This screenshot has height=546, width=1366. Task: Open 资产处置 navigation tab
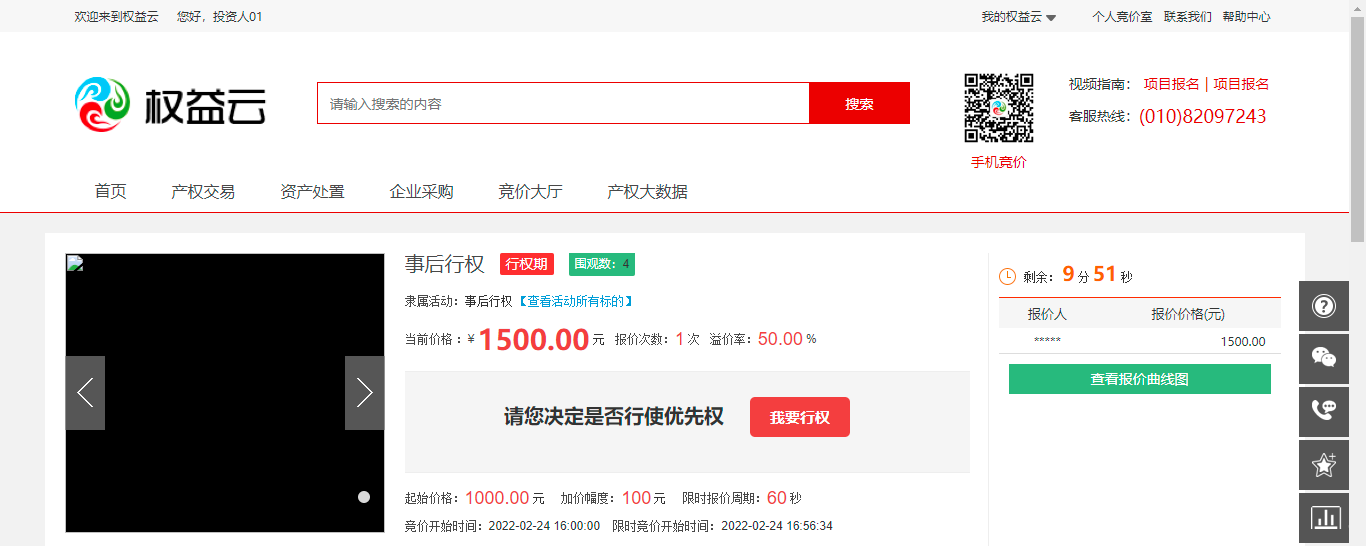point(312,192)
